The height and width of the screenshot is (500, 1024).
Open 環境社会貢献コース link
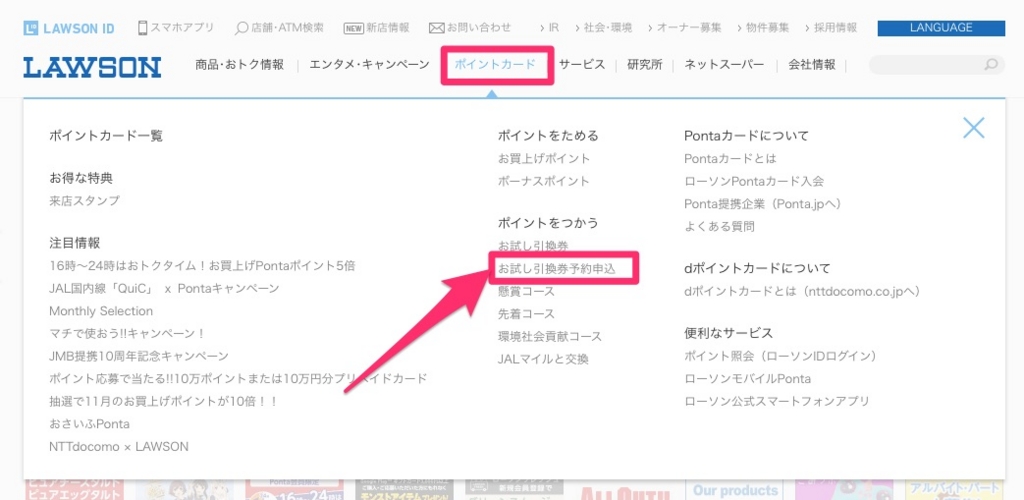(550, 336)
